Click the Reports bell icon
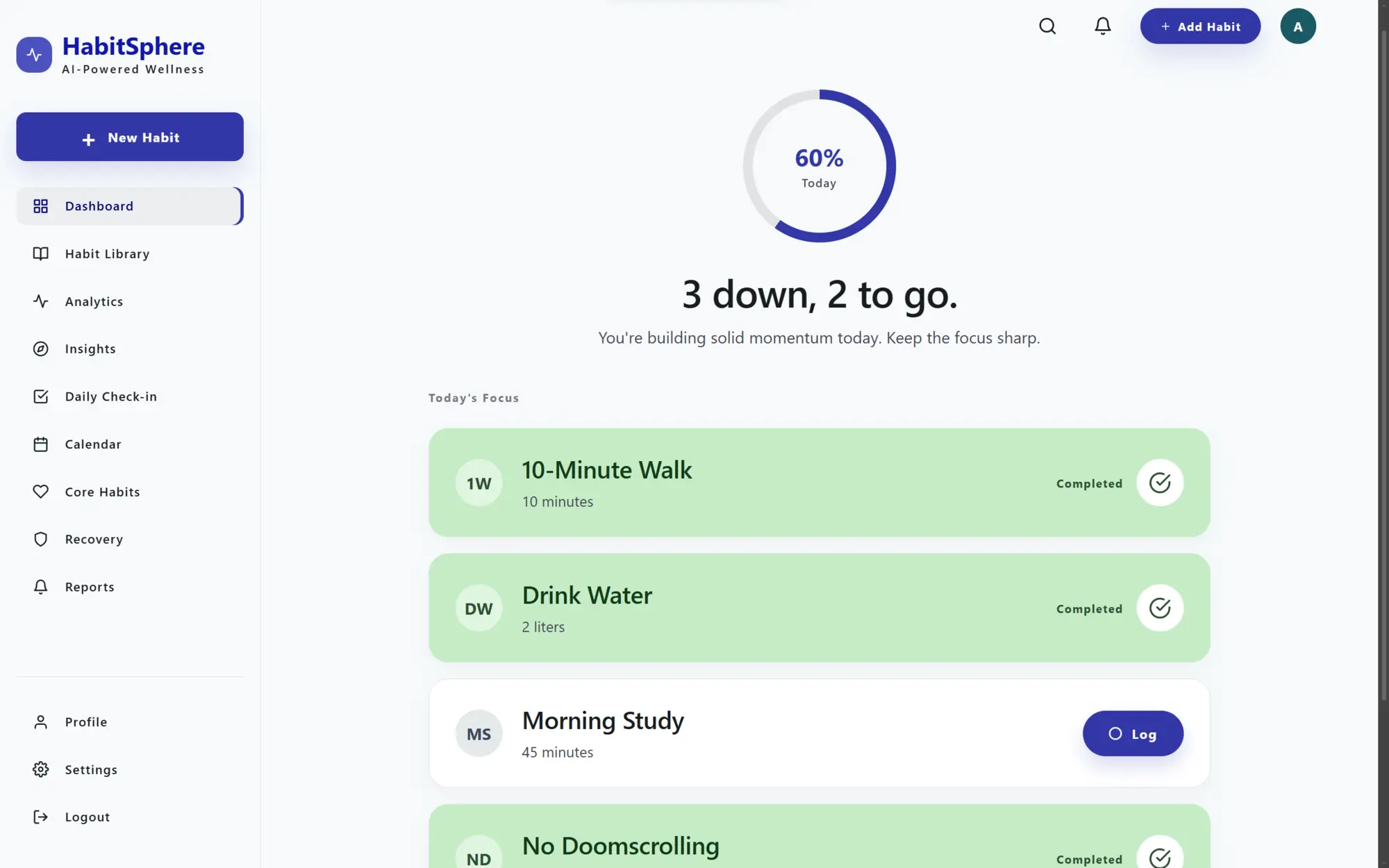The height and width of the screenshot is (868, 1389). click(41, 587)
